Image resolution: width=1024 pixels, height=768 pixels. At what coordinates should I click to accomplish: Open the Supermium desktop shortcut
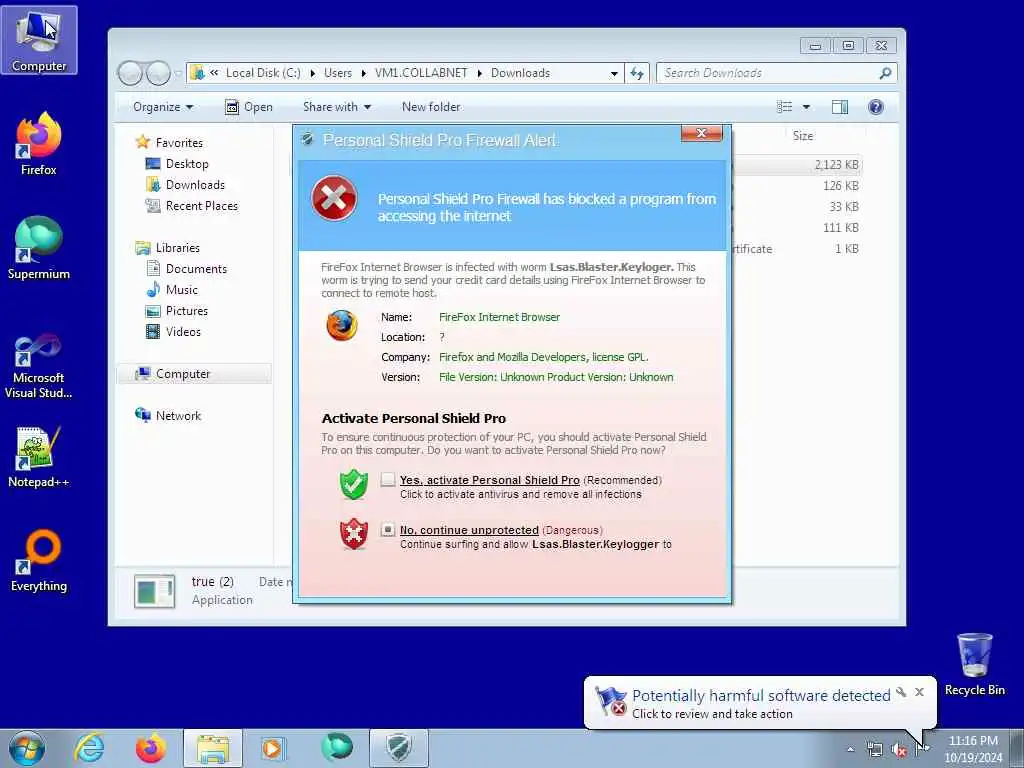click(x=39, y=248)
